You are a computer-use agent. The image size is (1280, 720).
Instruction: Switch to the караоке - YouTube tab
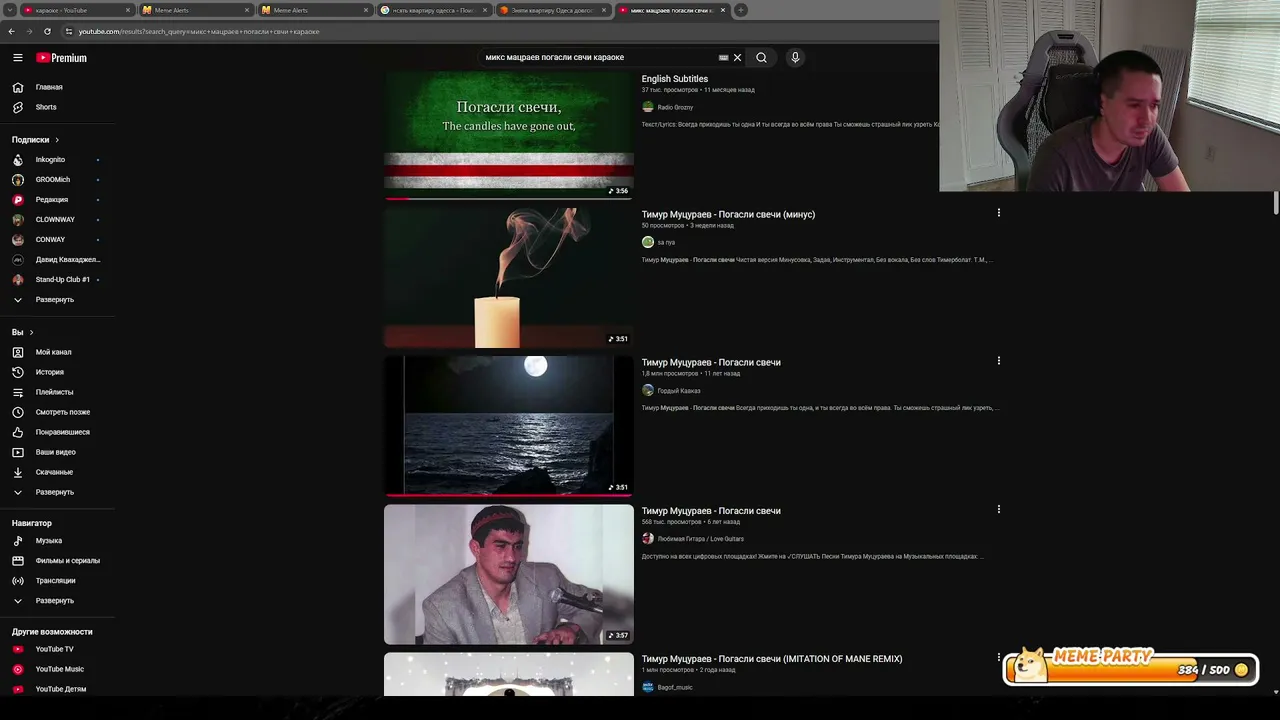tap(77, 10)
